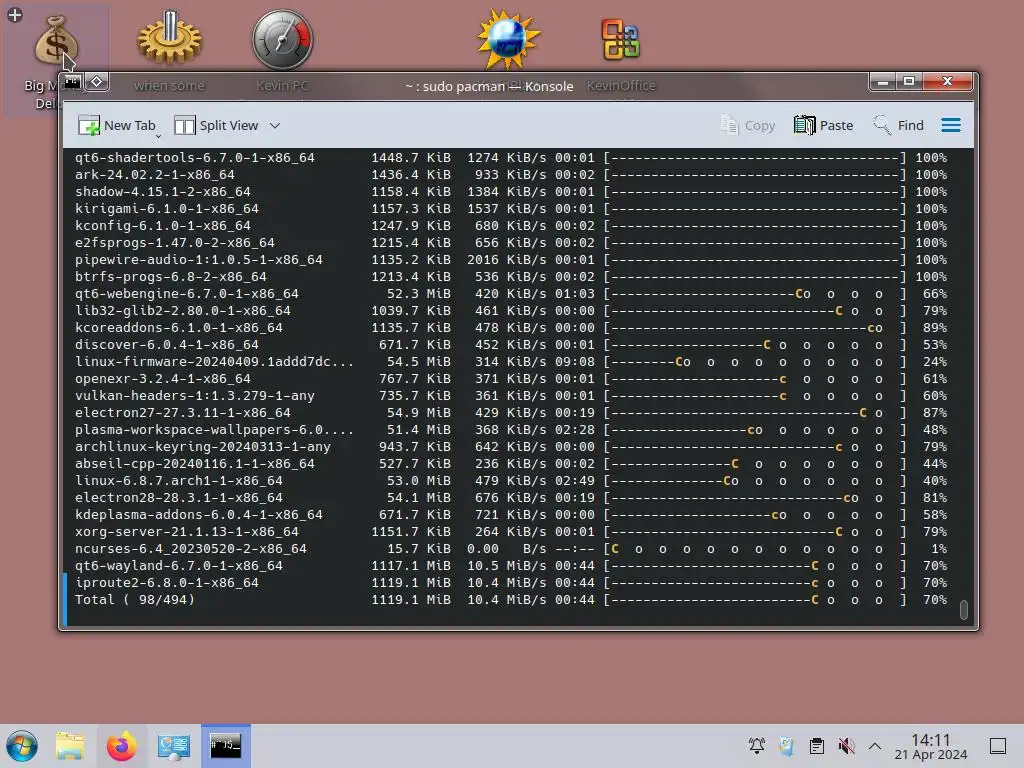
Task: Click the 'vulkan-headers-1:1.3.279-1-any' text
Action: 195,395
